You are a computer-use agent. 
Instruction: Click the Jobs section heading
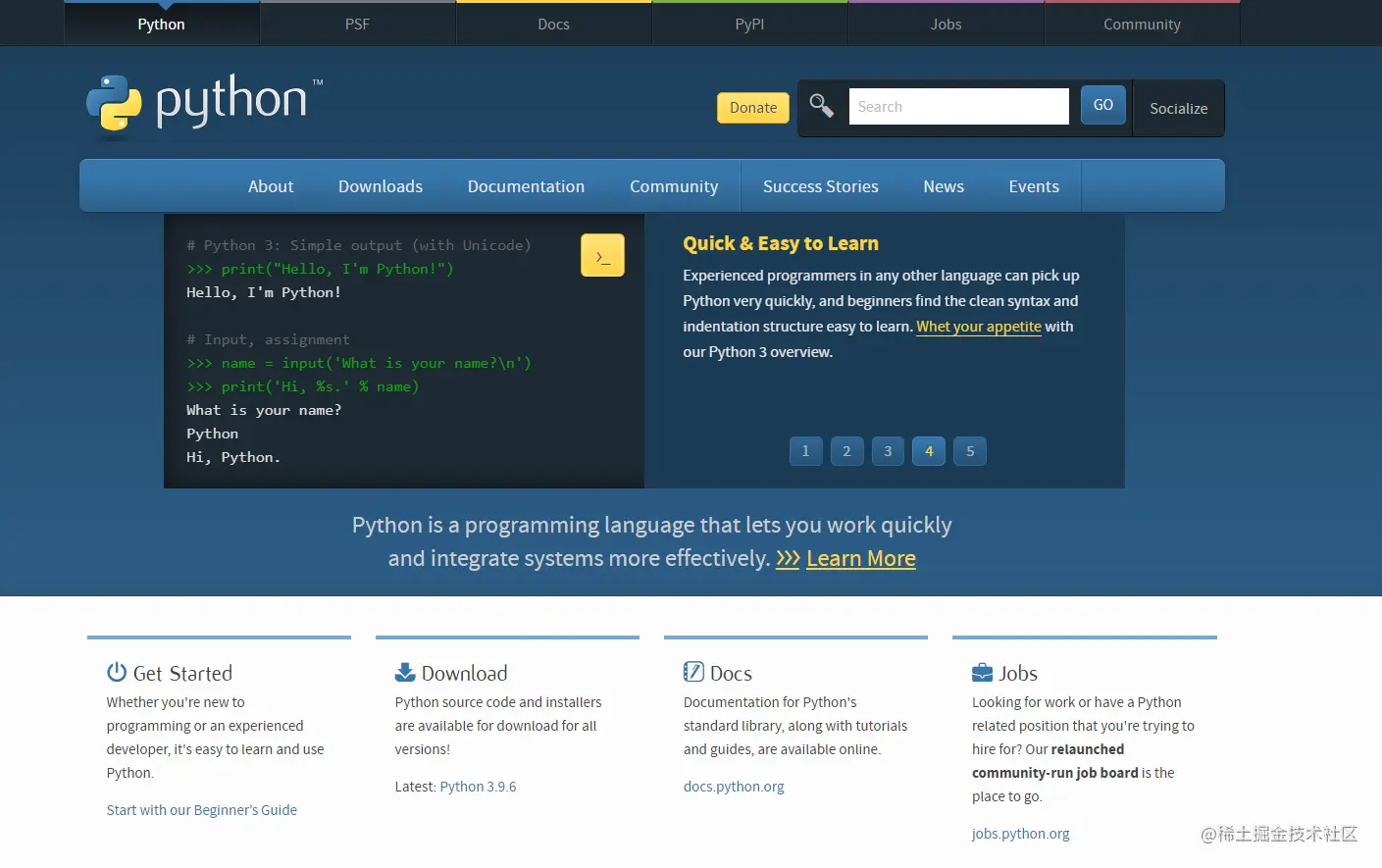(1018, 673)
